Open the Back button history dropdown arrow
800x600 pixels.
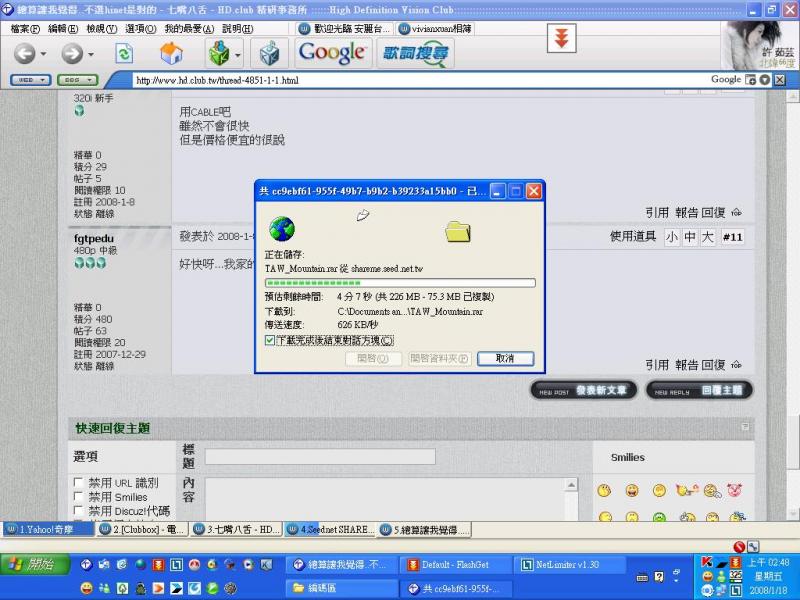[x=43, y=54]
